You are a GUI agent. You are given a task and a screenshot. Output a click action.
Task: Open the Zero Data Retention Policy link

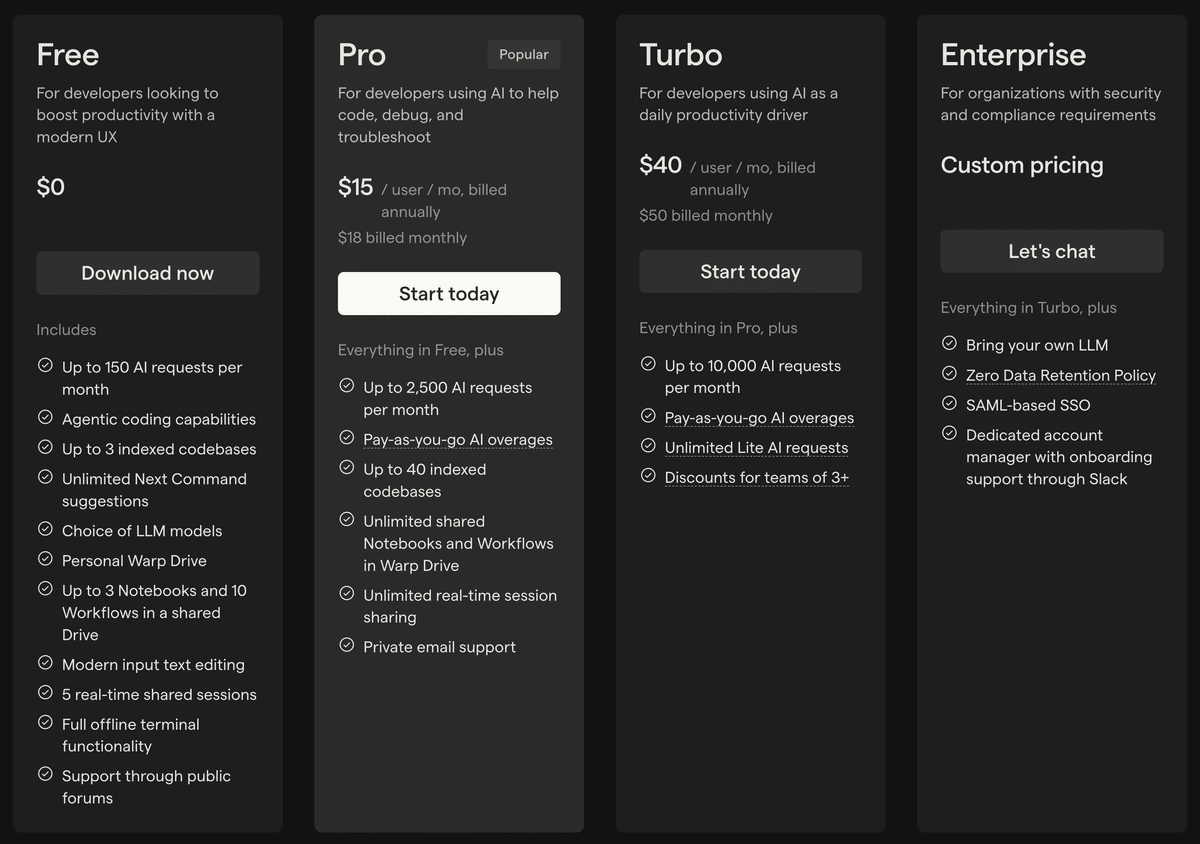1060,376
